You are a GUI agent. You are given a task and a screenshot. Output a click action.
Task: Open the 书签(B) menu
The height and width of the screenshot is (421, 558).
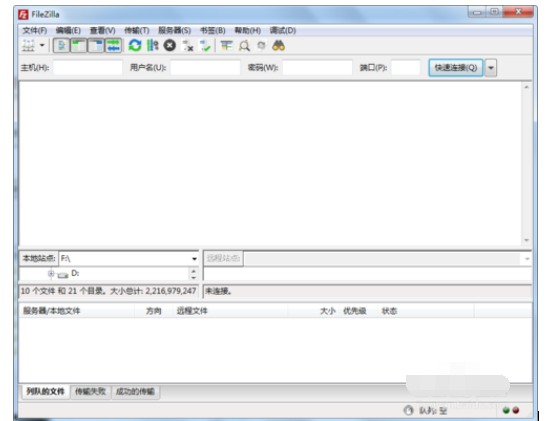[x=213, y=31]
